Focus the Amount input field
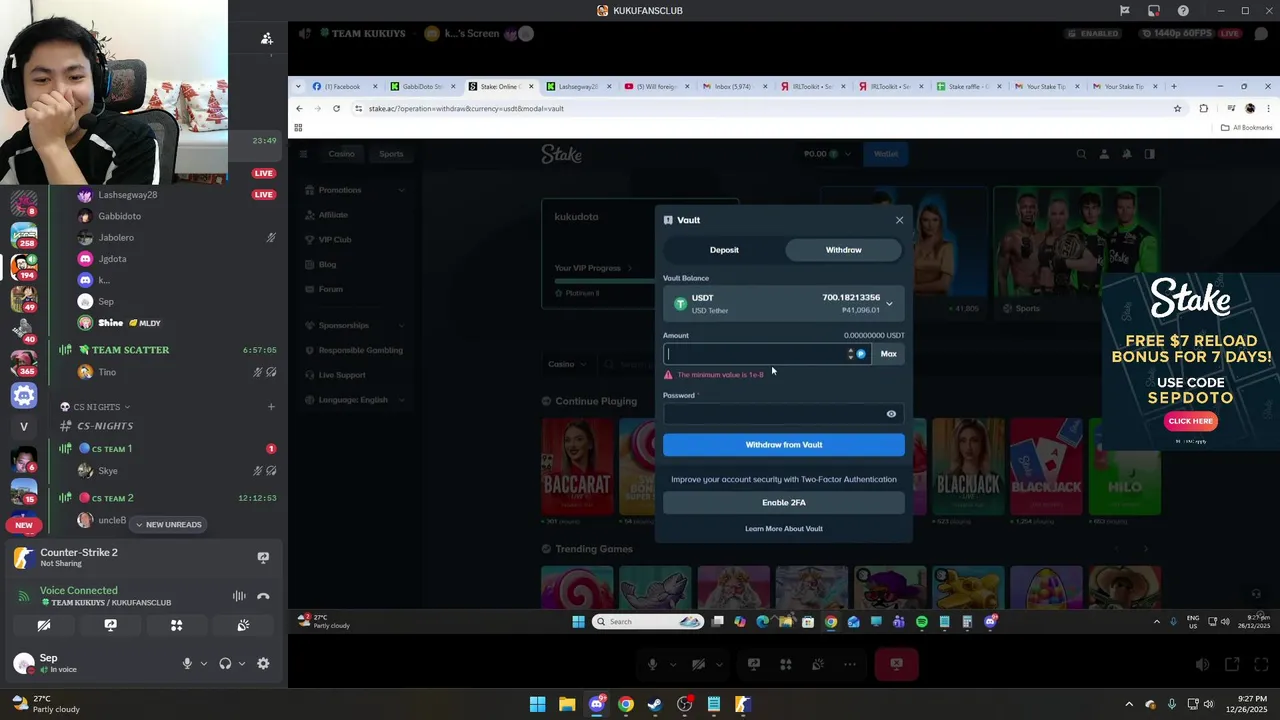 pyautogui.click(x=755, y=354)
